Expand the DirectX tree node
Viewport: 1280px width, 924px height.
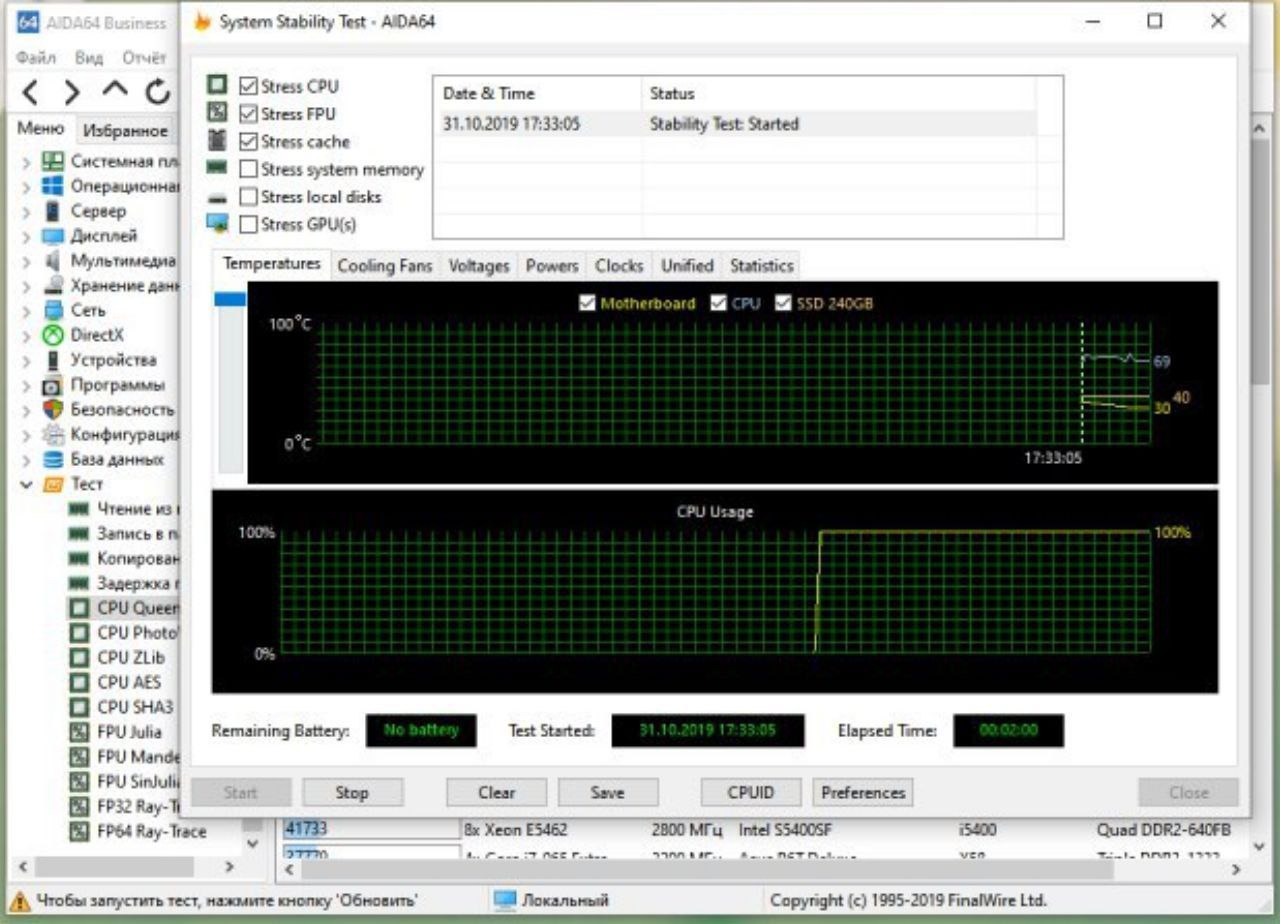pyautogui.click(x=26, y=335)
